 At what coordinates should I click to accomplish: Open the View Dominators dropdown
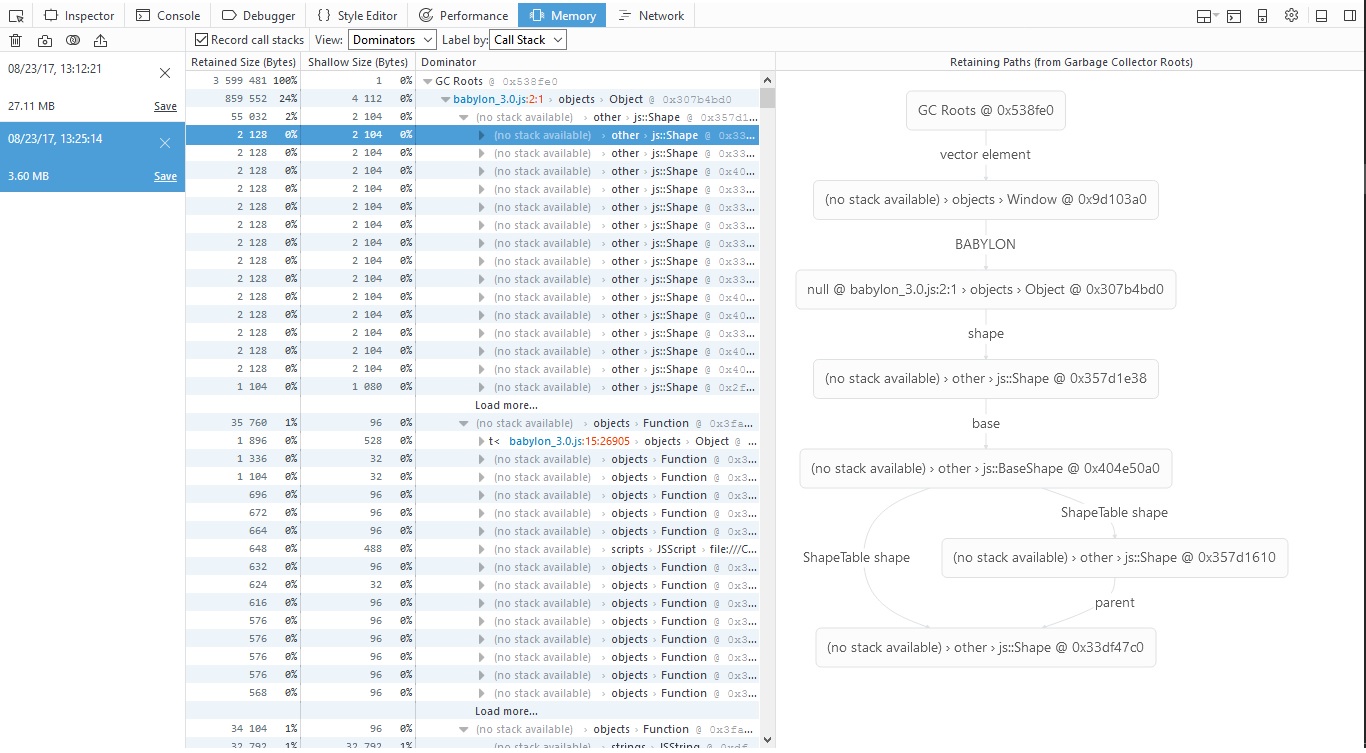[x=392, y=40]
